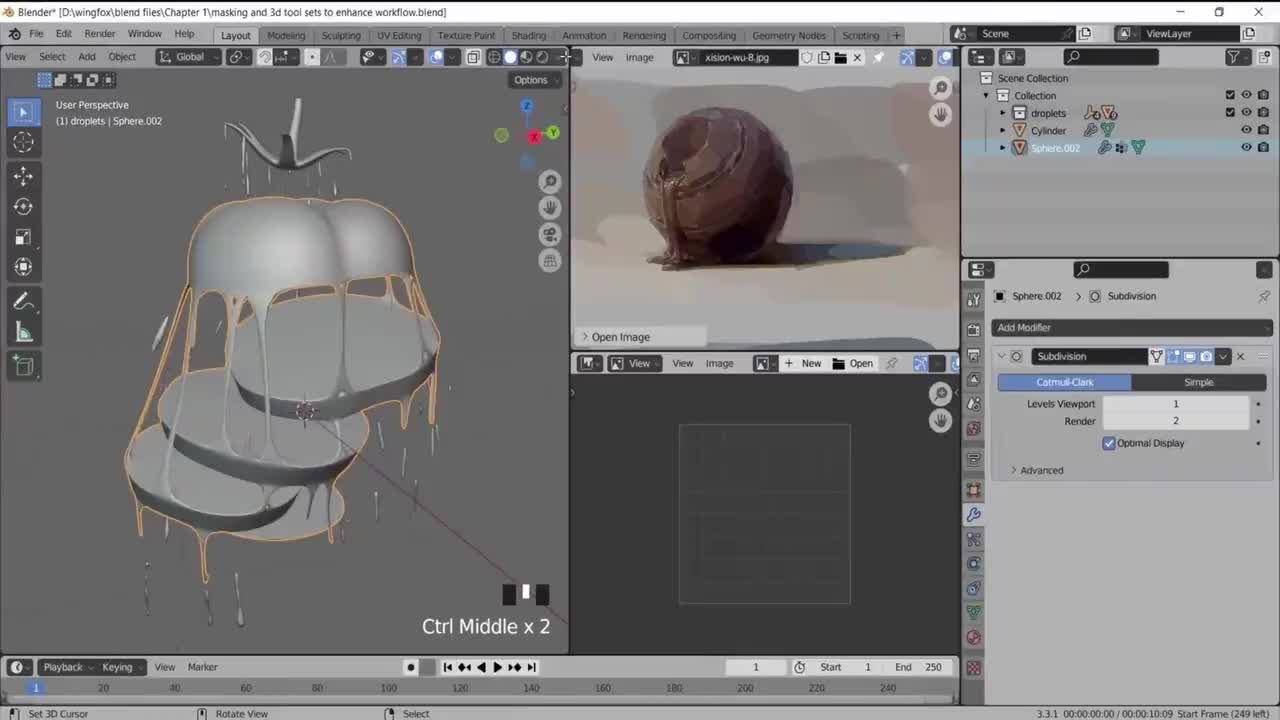Select the Transform tool
Image resolution: width=1280 pixels, height=720 pixels.
point(23,267)
